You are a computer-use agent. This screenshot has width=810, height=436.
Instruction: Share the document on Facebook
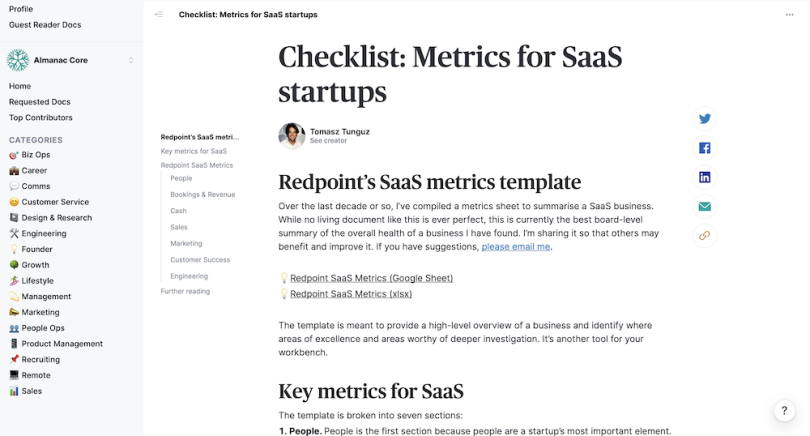[x=705, y=148]
